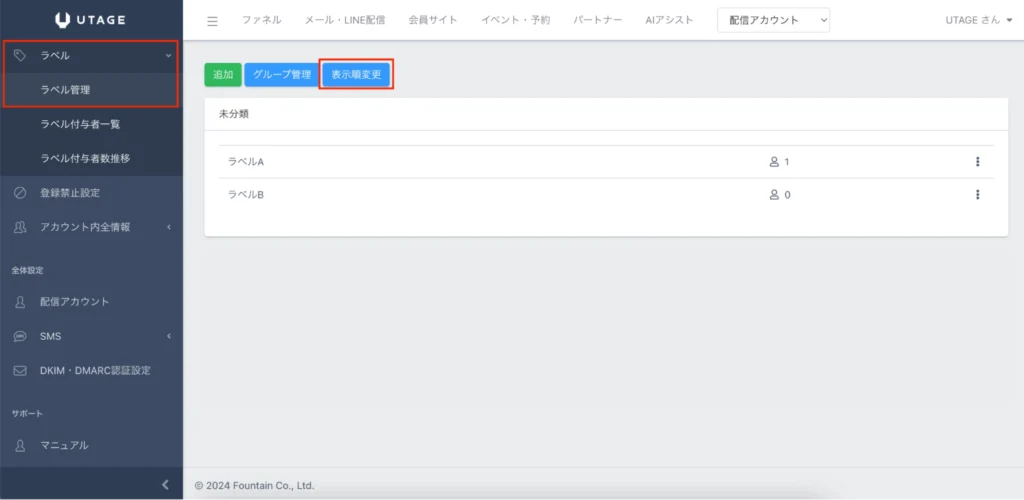Open the UTAGE さん user menu

978,20
